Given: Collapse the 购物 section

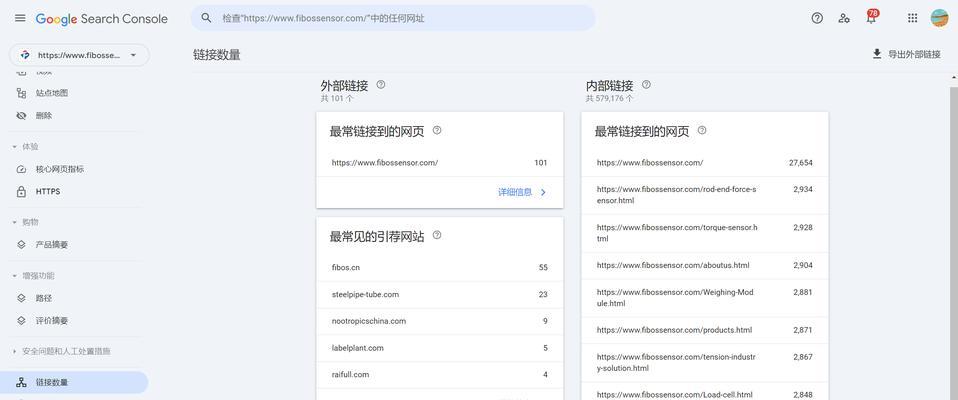Looking at the screenshot, I should pos(25,222).
